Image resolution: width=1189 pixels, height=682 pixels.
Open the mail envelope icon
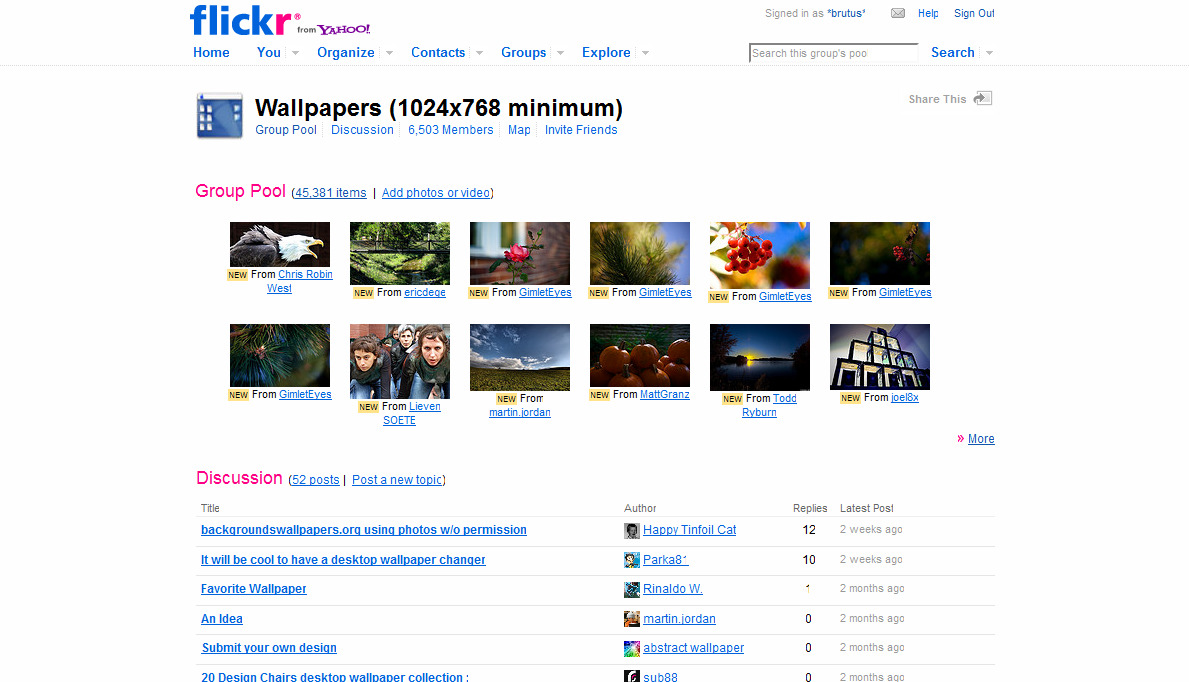898,13
